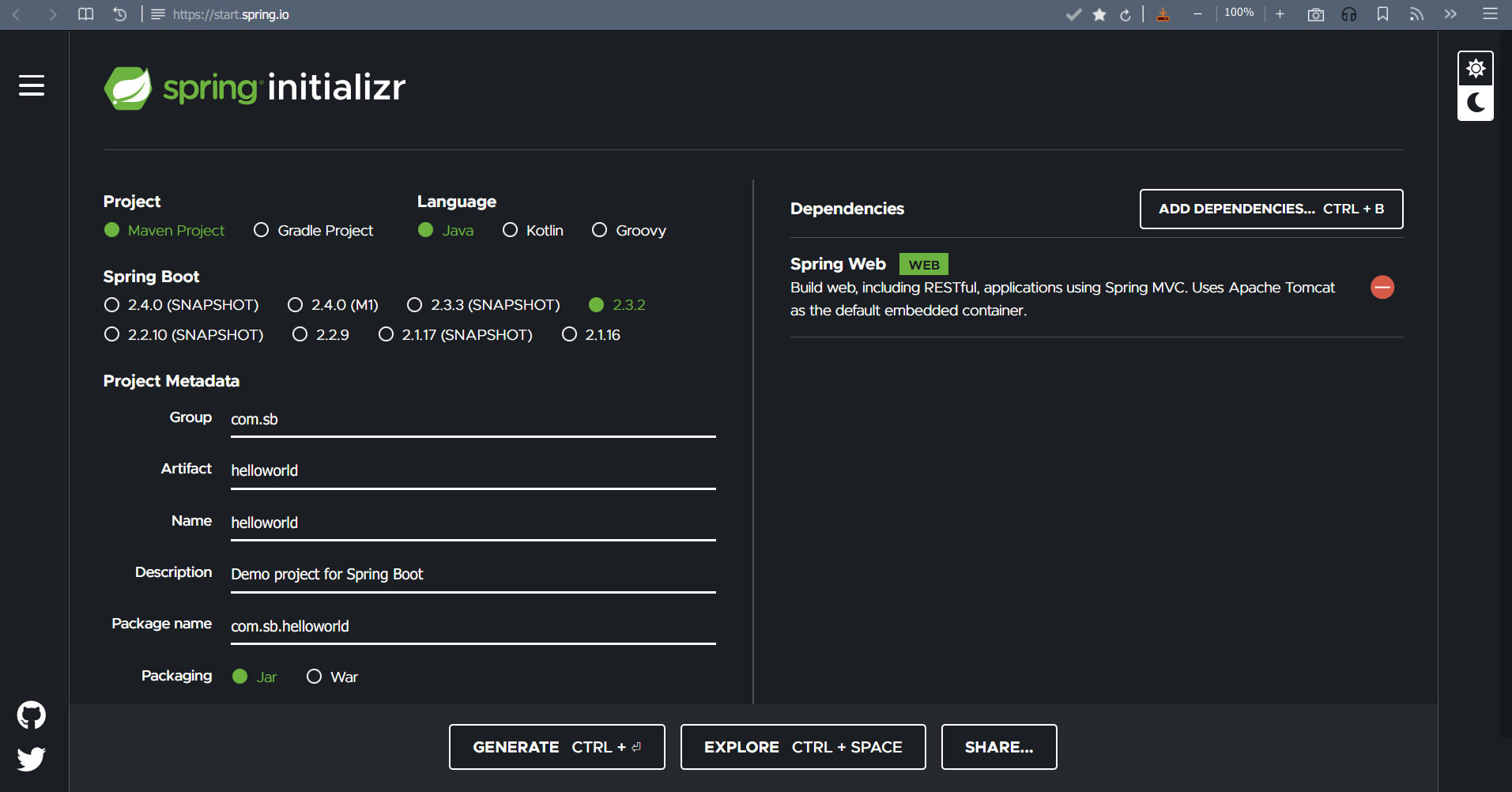Select Spring Boot 2.4.0 (SNAPSHOT)
This screenshot has height=792, width=1512.
coord(182,304)
